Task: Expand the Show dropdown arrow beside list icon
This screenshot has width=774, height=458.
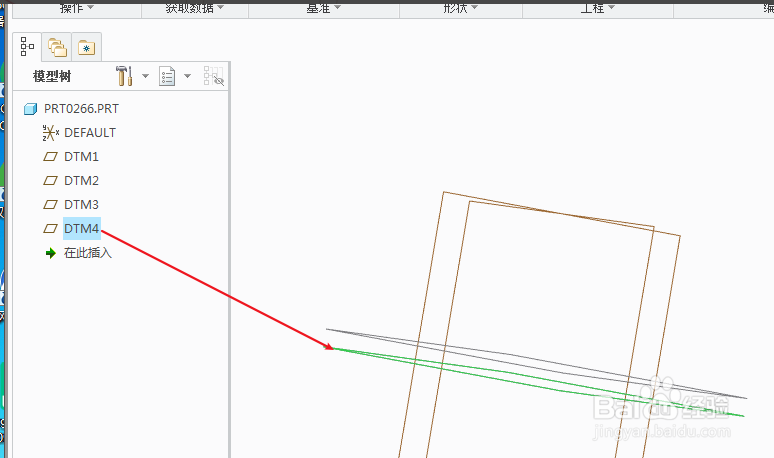Action: [187, 76]
